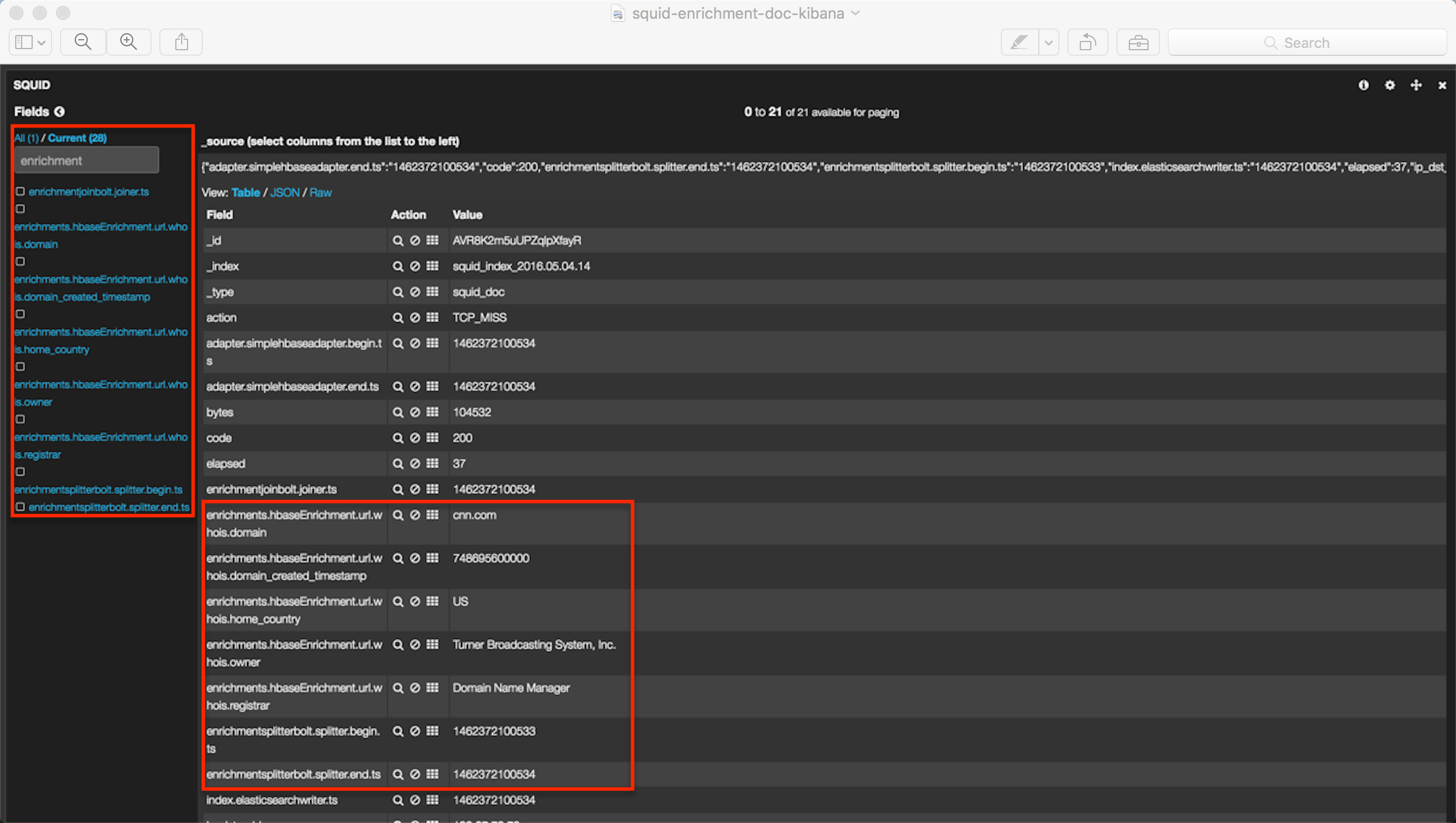This screenshot has height=823, width=1456.
Task: Collapse the Fields list with back arrow
Action: (60, 111)
